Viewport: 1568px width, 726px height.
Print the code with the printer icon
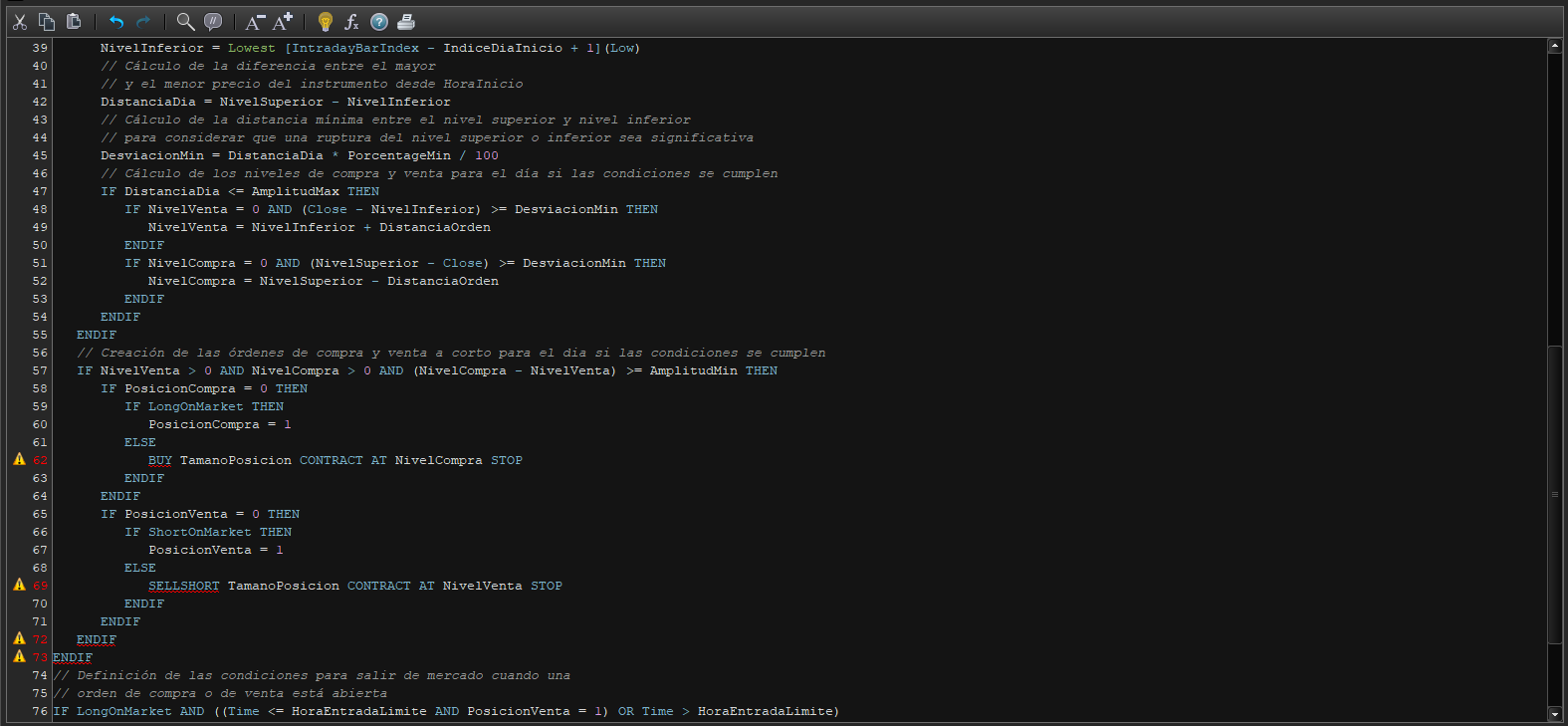pos(406,21)
